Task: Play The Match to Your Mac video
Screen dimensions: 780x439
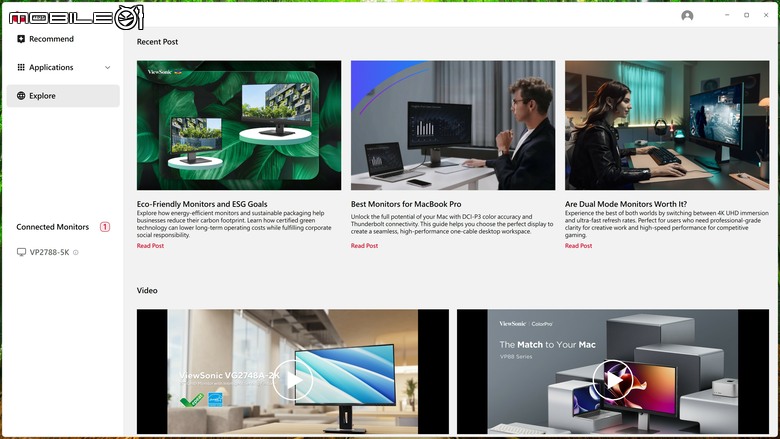Action: click(x=613, y=380)
